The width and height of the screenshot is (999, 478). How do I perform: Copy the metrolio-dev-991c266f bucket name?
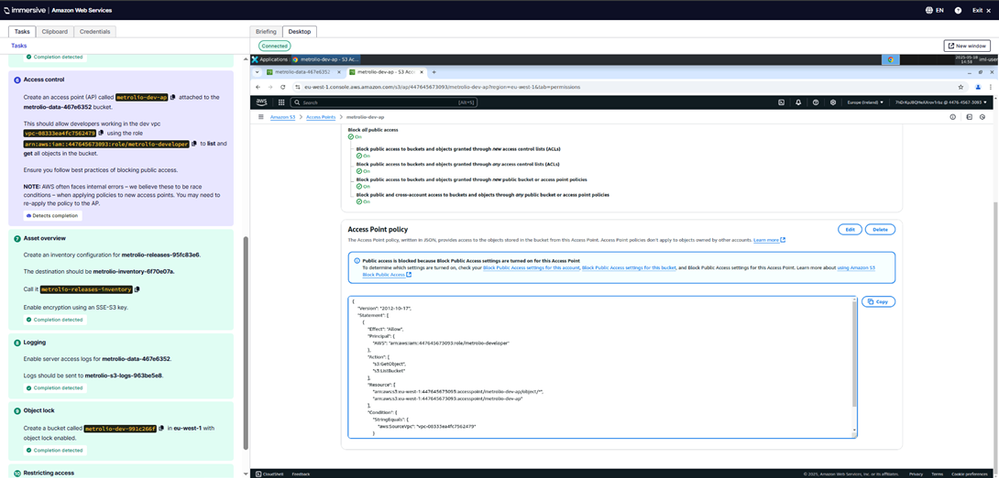point(162,428)
